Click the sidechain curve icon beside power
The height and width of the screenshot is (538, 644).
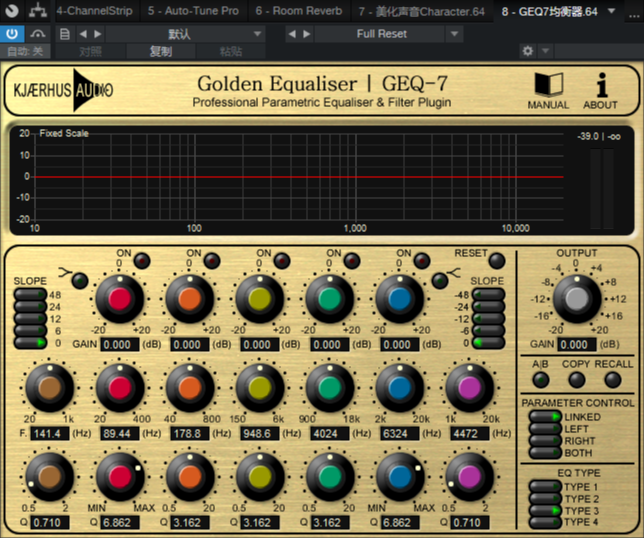point(38,34)
